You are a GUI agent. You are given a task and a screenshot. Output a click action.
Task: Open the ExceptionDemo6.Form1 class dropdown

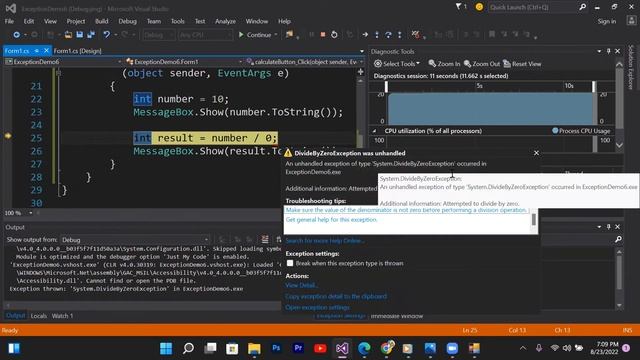183,62
